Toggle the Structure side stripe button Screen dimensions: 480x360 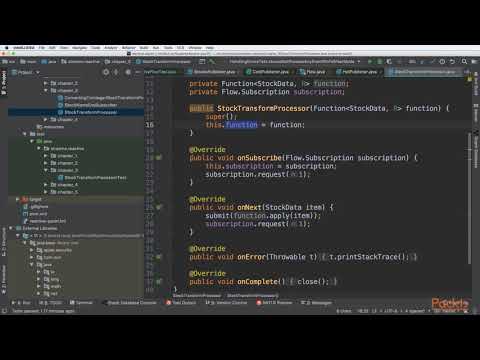pos(4,242)
